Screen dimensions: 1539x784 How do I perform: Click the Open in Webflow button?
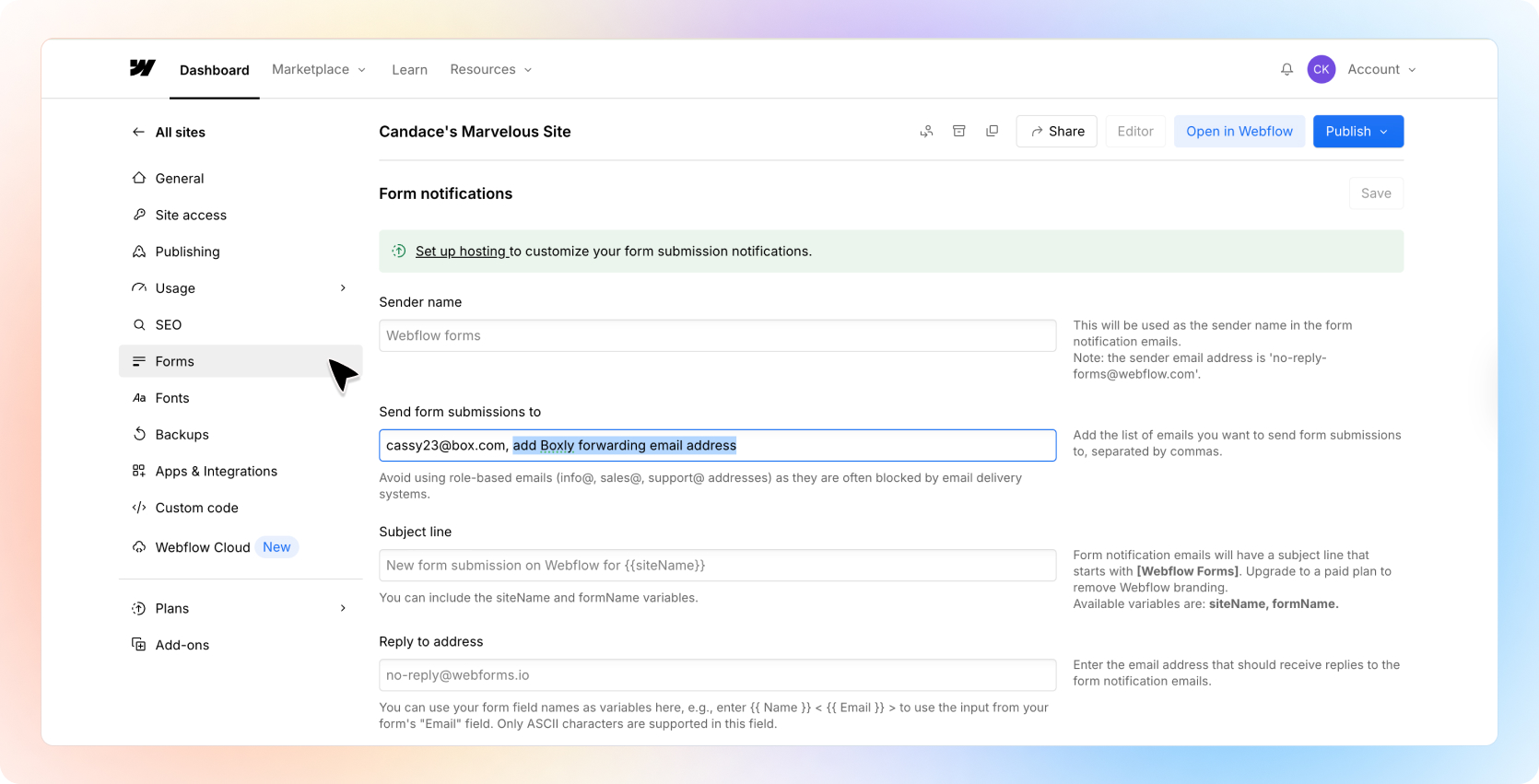1239,132
